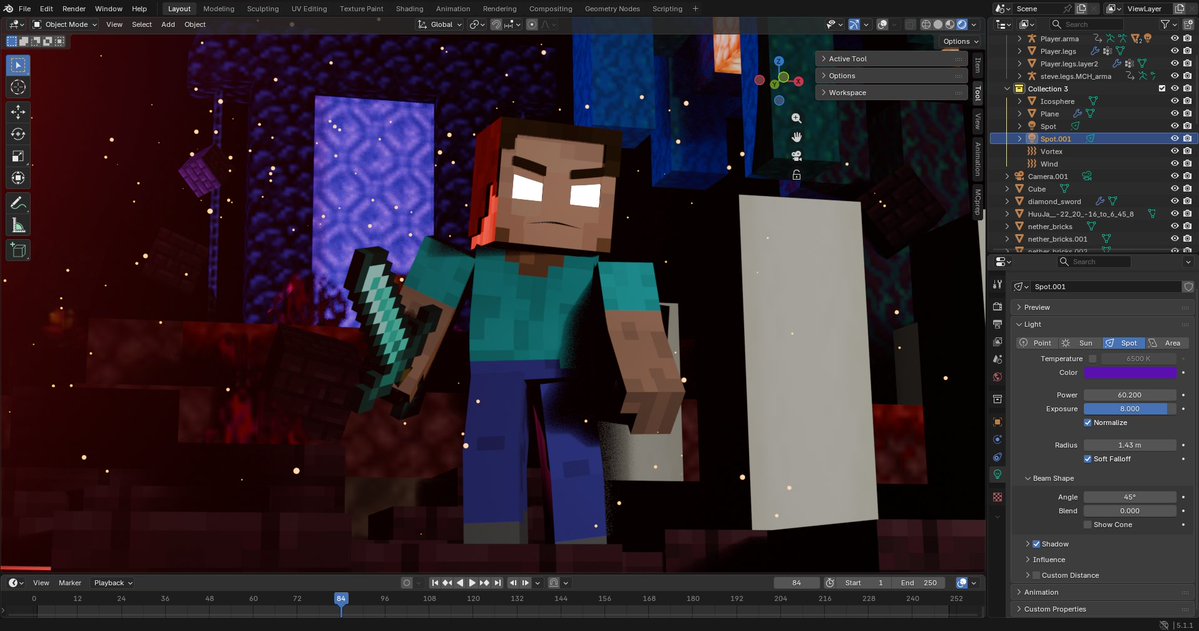The width and height of the screenshot is (1199, 631).
Task: Disable Camera.001 in renders via camera icon
Action: pyautogui.click(x=1188, y=176)
